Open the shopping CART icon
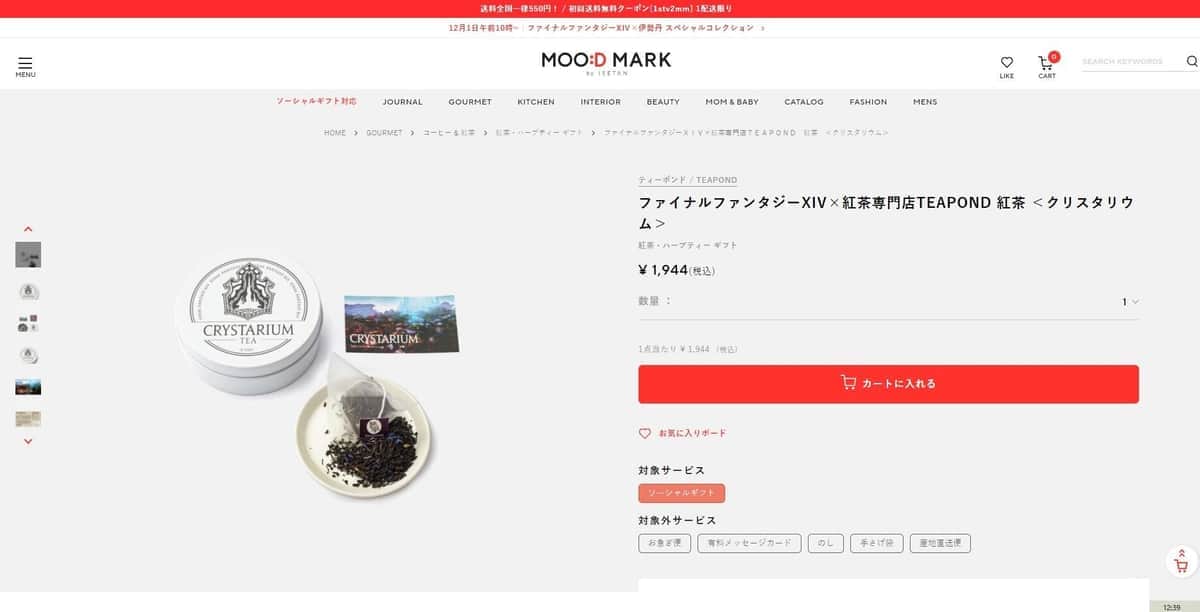This screenshot has width=1200, height=612. click(1047, 66)
